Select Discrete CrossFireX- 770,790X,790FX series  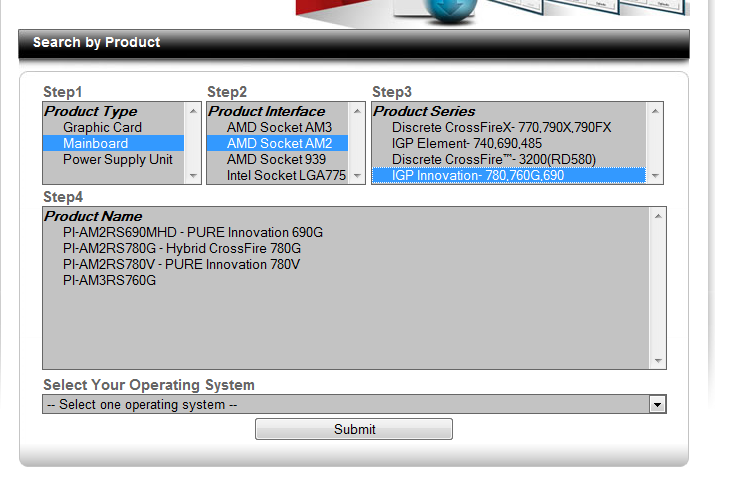(x=509, y=127)
